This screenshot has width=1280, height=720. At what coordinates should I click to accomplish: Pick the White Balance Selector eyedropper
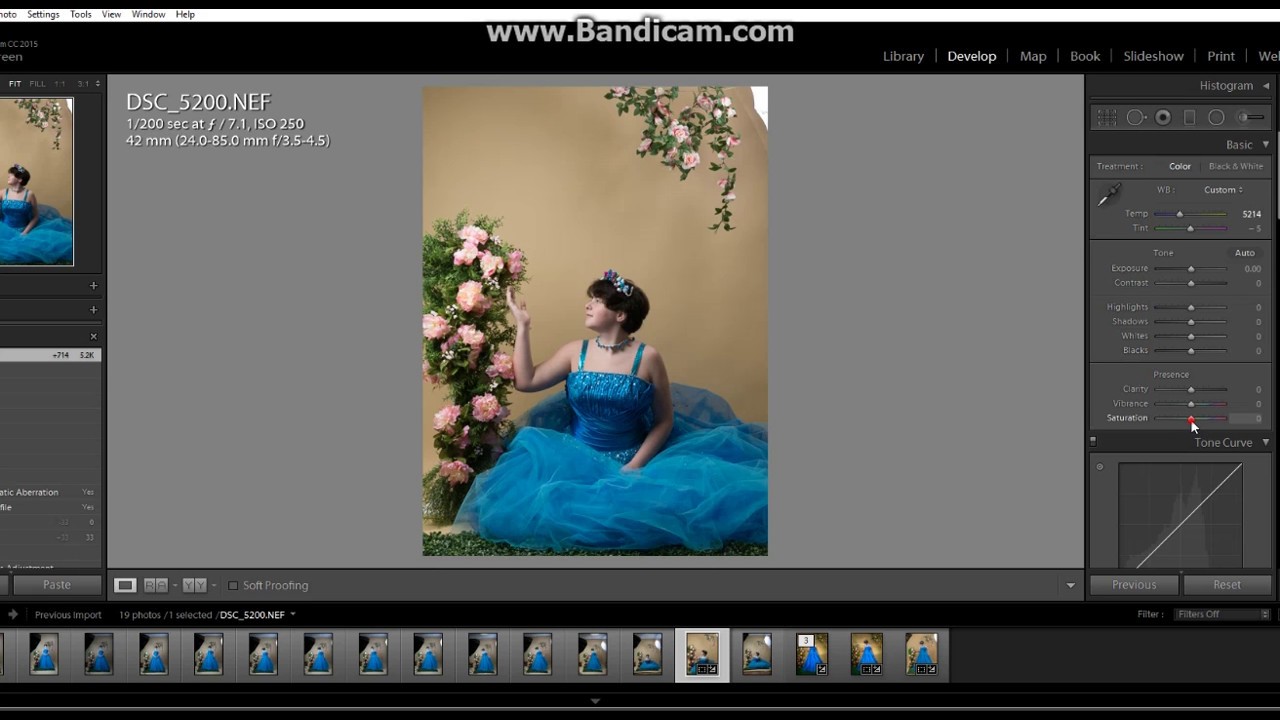click(1109, 196)
